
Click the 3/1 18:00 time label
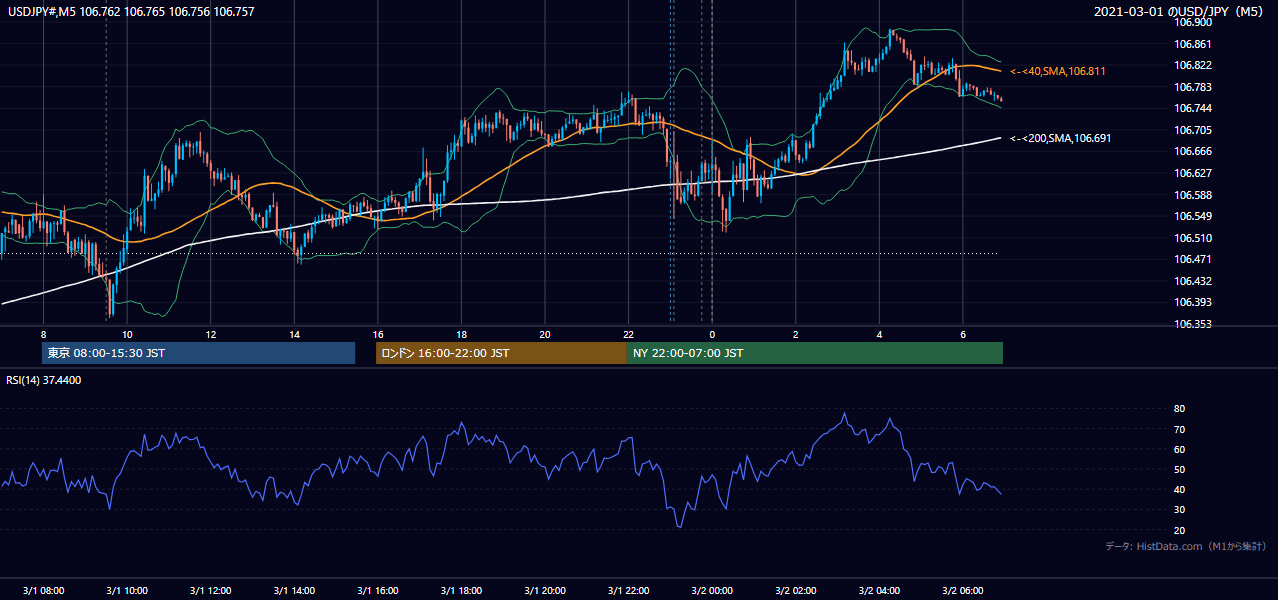coord(460,591)
